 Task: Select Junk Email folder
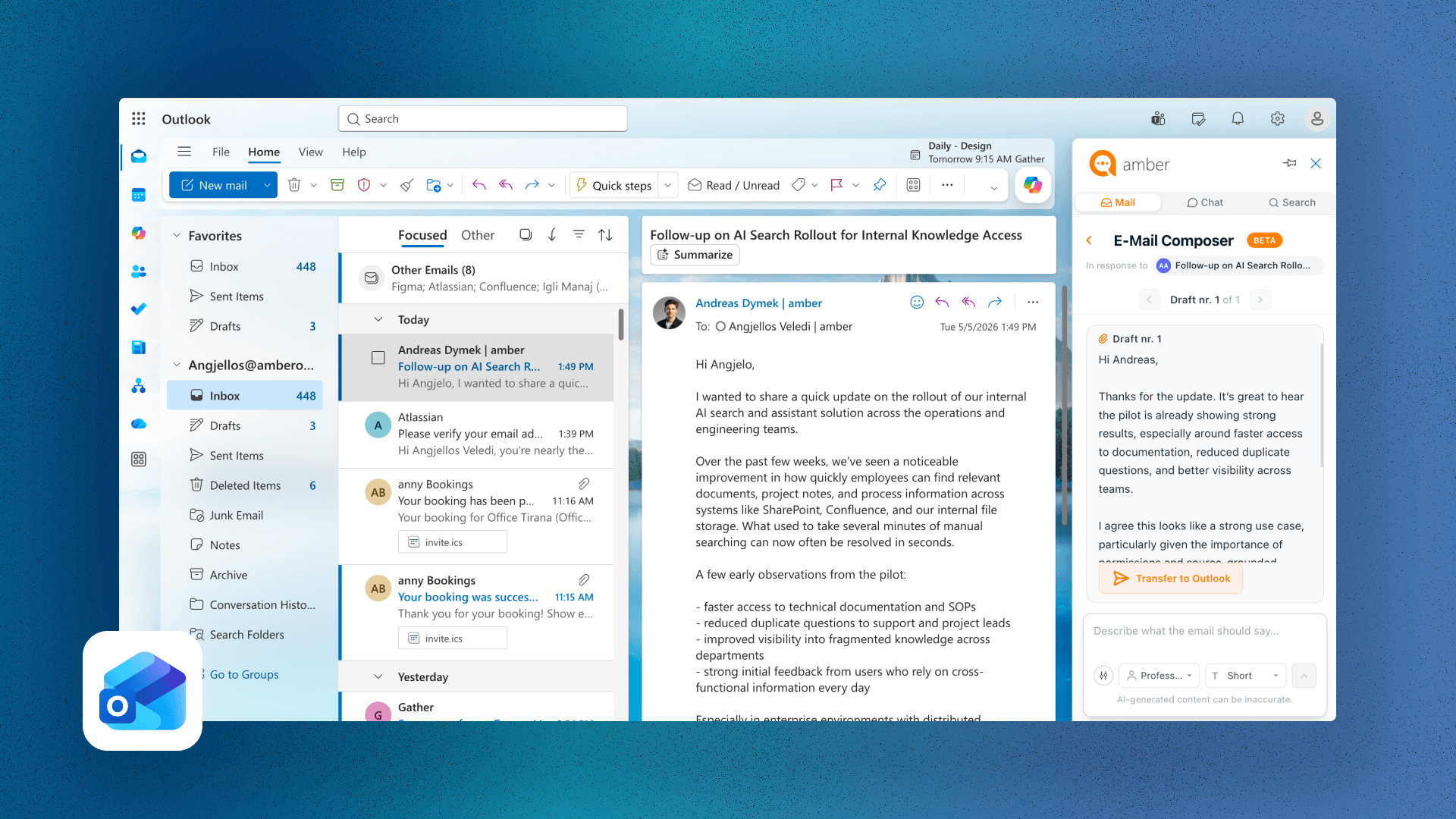click(245, 516)
